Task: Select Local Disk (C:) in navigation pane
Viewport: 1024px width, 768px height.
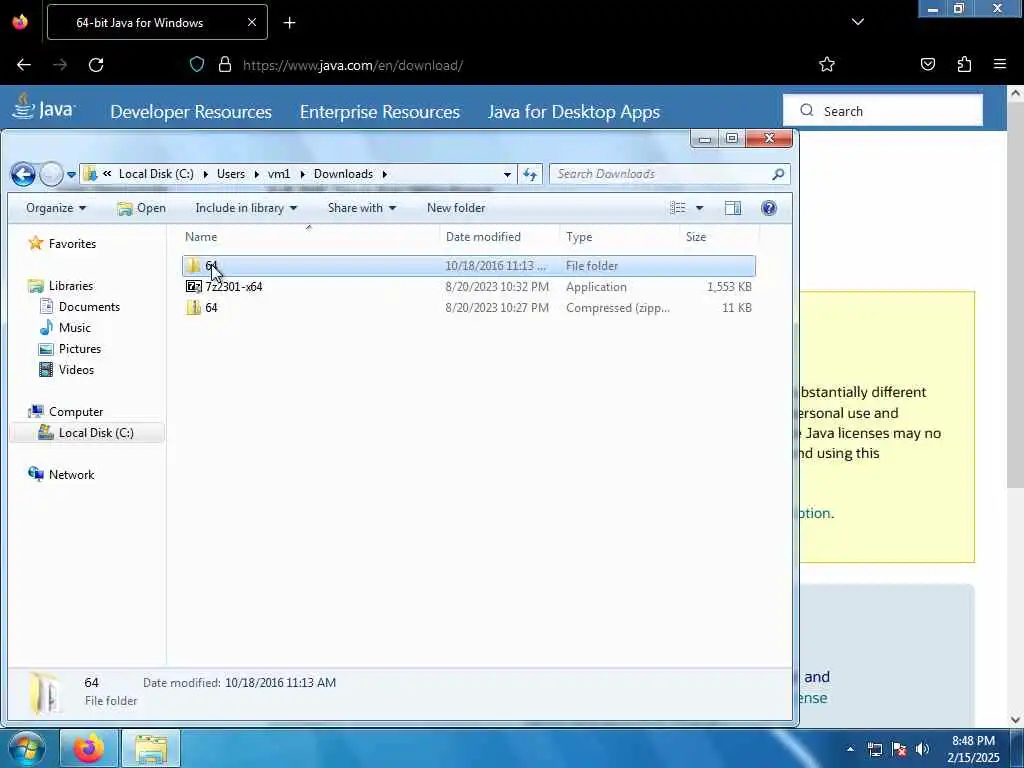Action: pos(87,433)
